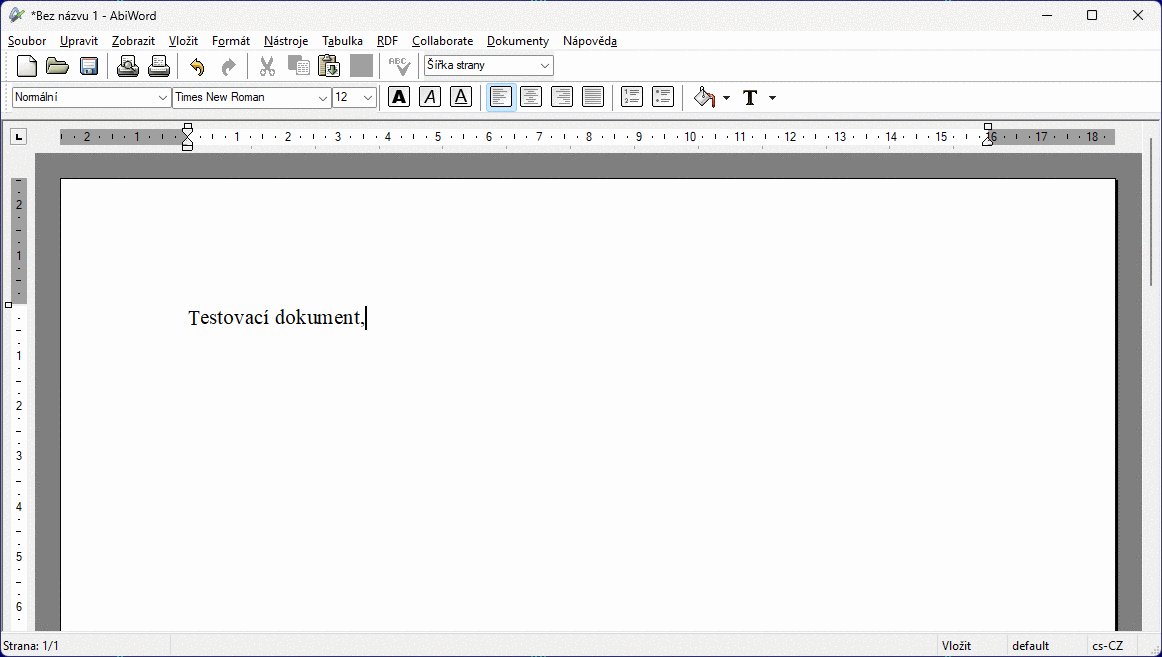Toggle underline formatting
The height and width of the screenshot is (657, 1162).
tap(461, 97)
